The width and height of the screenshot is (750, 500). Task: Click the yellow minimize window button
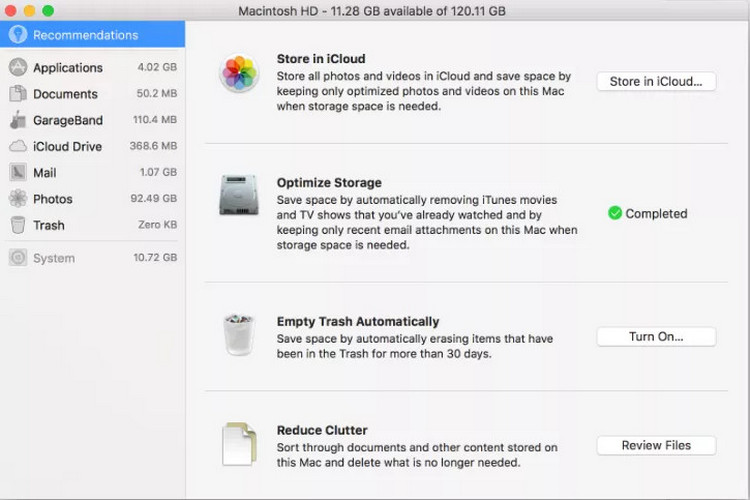pos(30,10)
